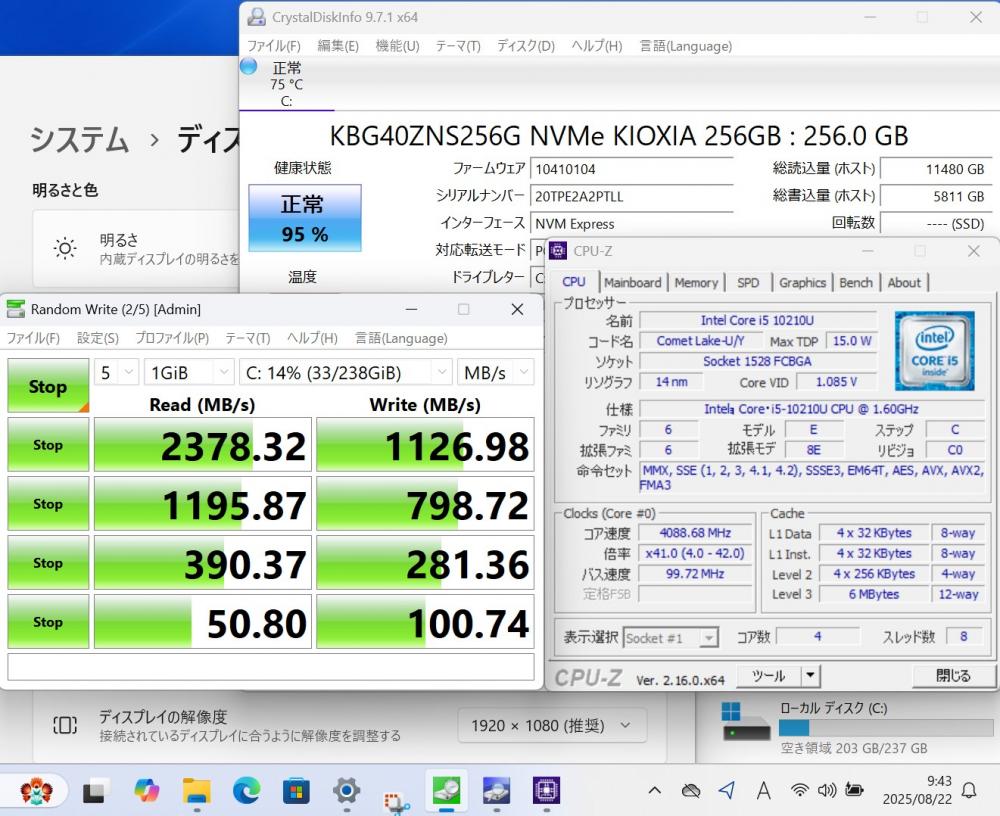Switch to CrystalDiskInfo on the taskbar
1000x816 pixels.
pyautogui.click(x=496, y=791)
